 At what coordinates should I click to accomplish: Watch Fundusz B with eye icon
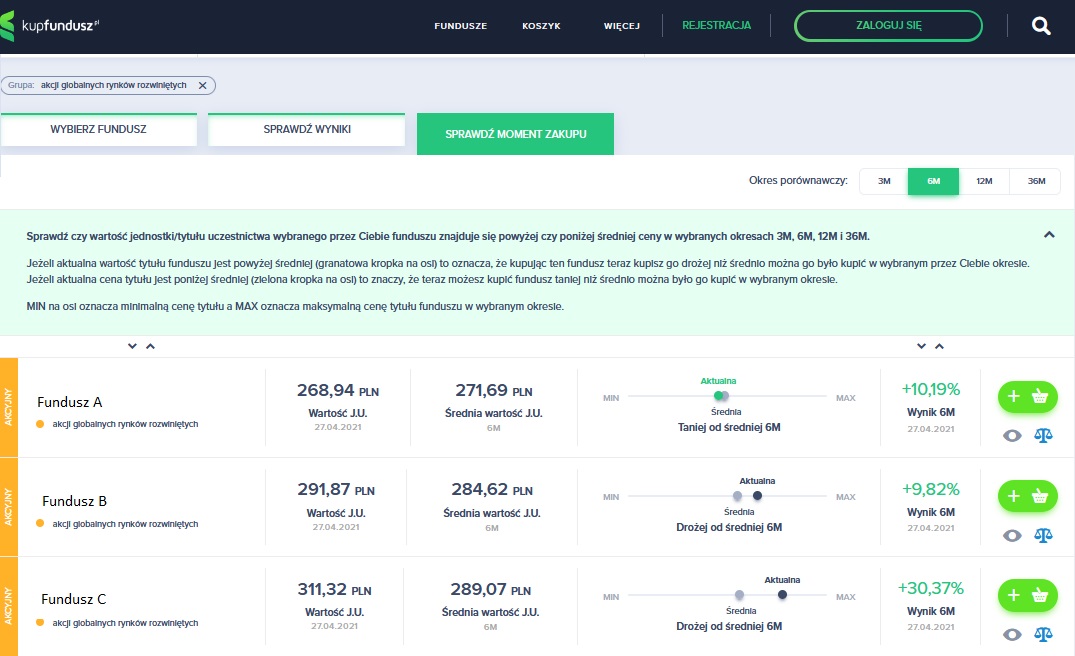pos(1012,535)
